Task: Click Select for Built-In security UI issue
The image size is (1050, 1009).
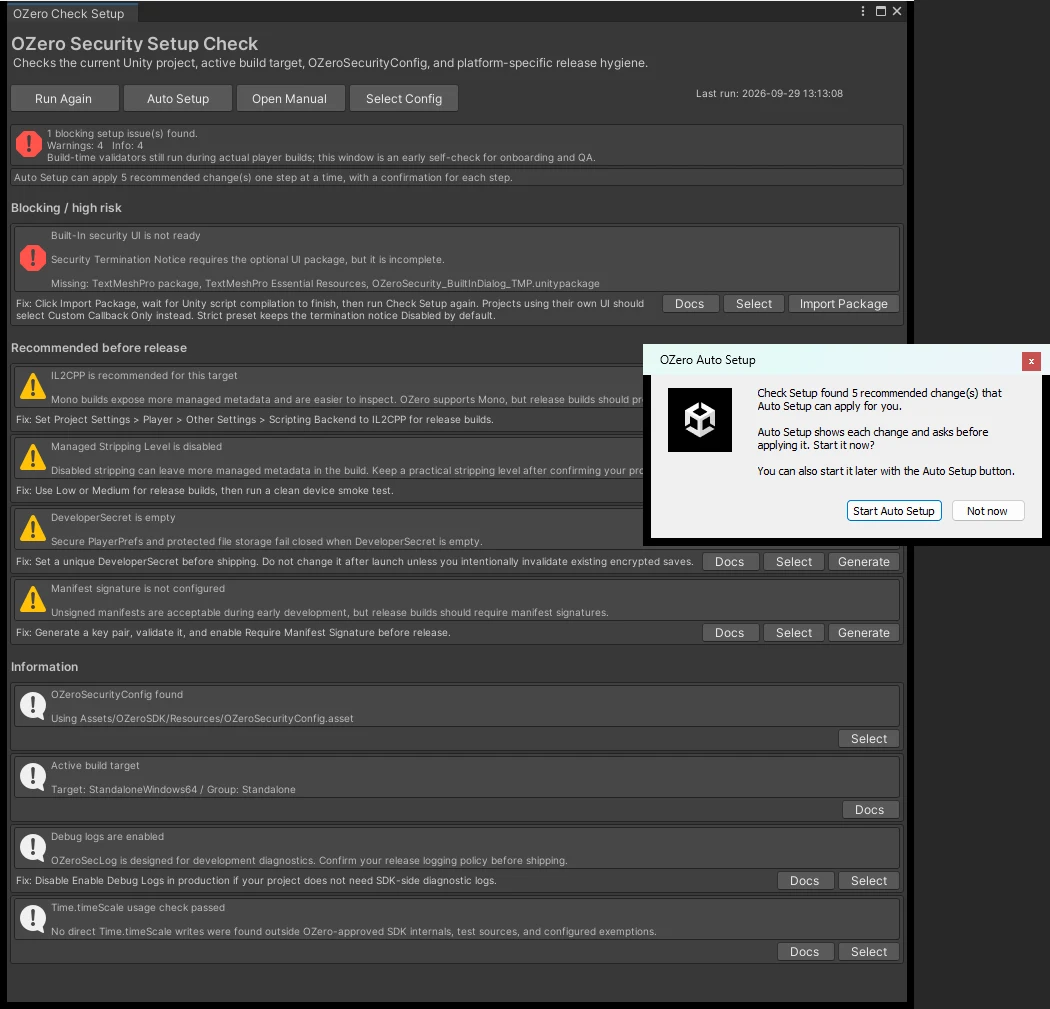Action: pyautogui.click(x=754, y=304)
